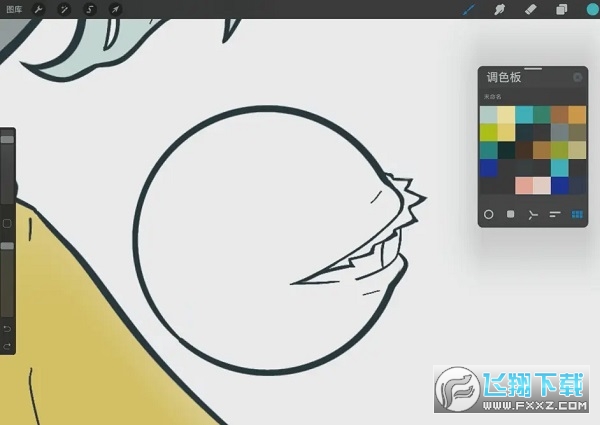Image resolution: width=600 pixels, height=425 pixels.
Task: Pick the sea green swatch
Action: pos(542,115)
